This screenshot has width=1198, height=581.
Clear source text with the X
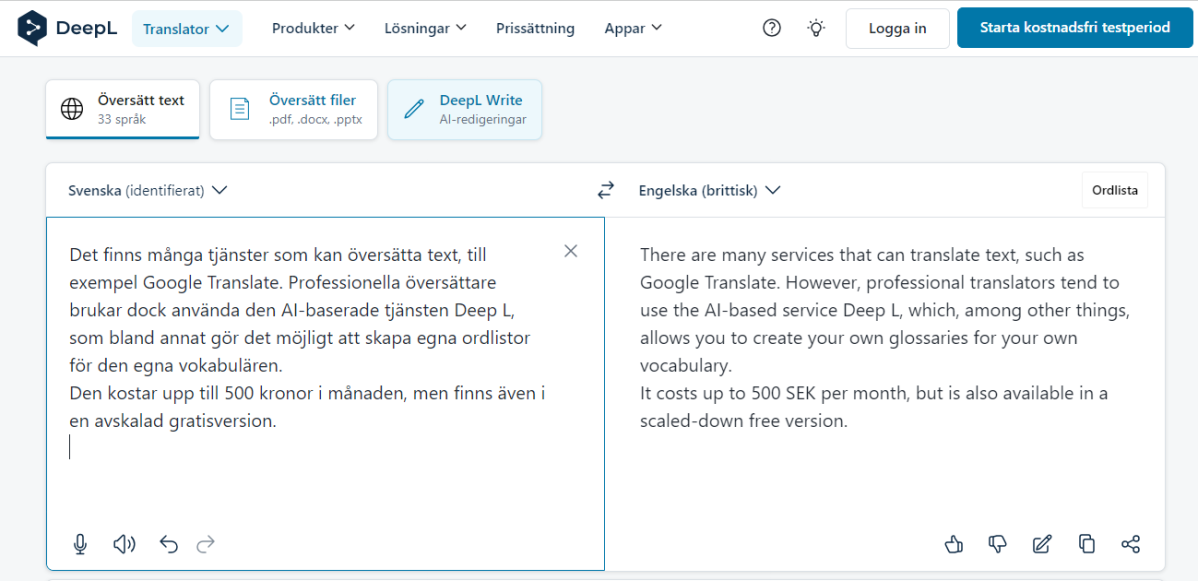pos(571,251)
